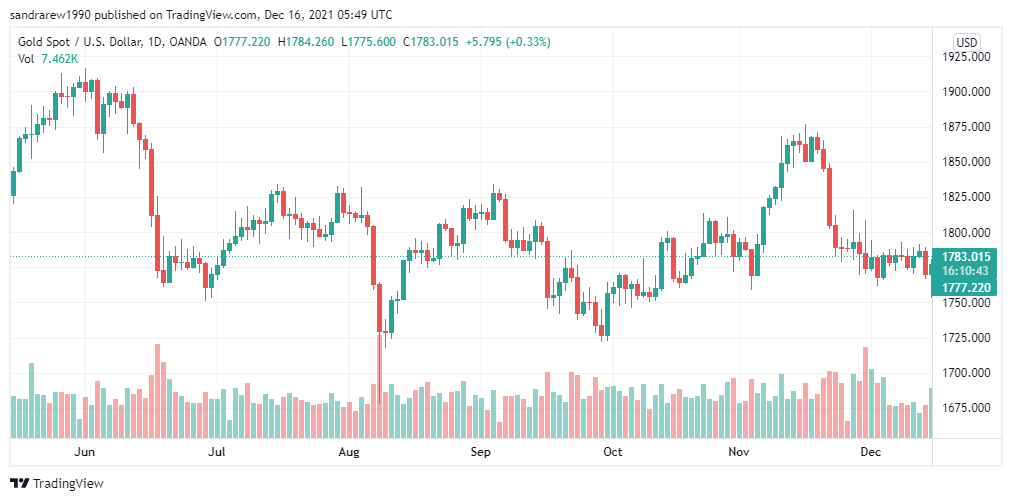Click the 1675.000 price scale label
The image size is (1012, 501).
(967, 407)
